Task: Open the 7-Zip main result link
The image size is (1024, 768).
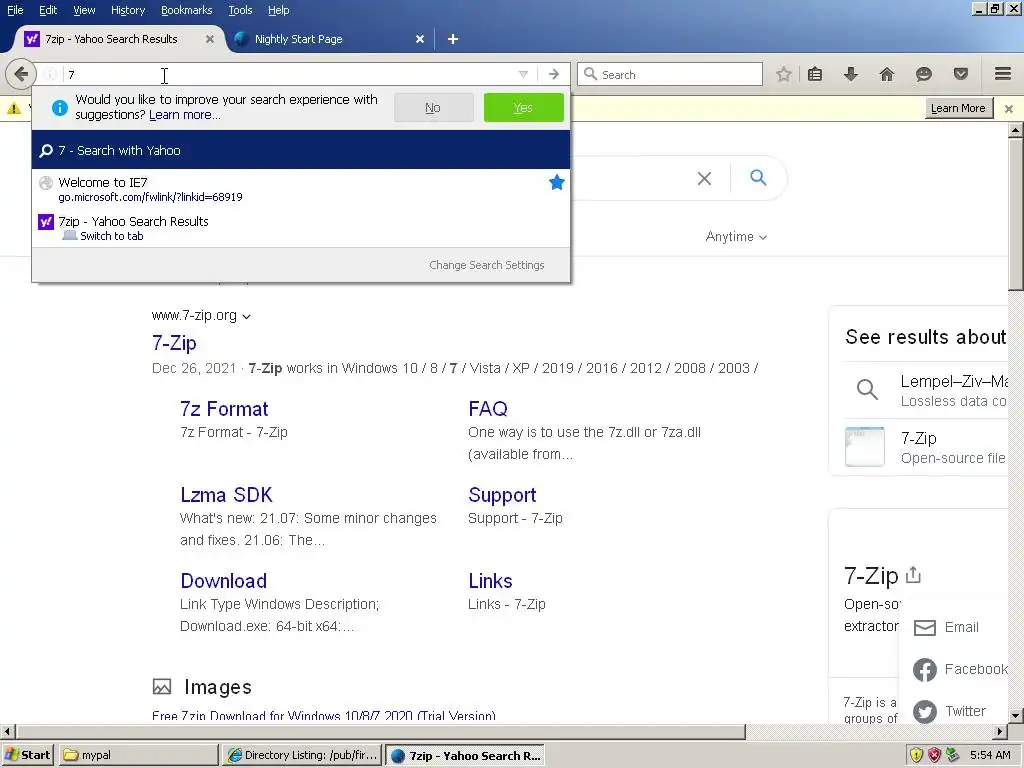Action: [174, 343]
